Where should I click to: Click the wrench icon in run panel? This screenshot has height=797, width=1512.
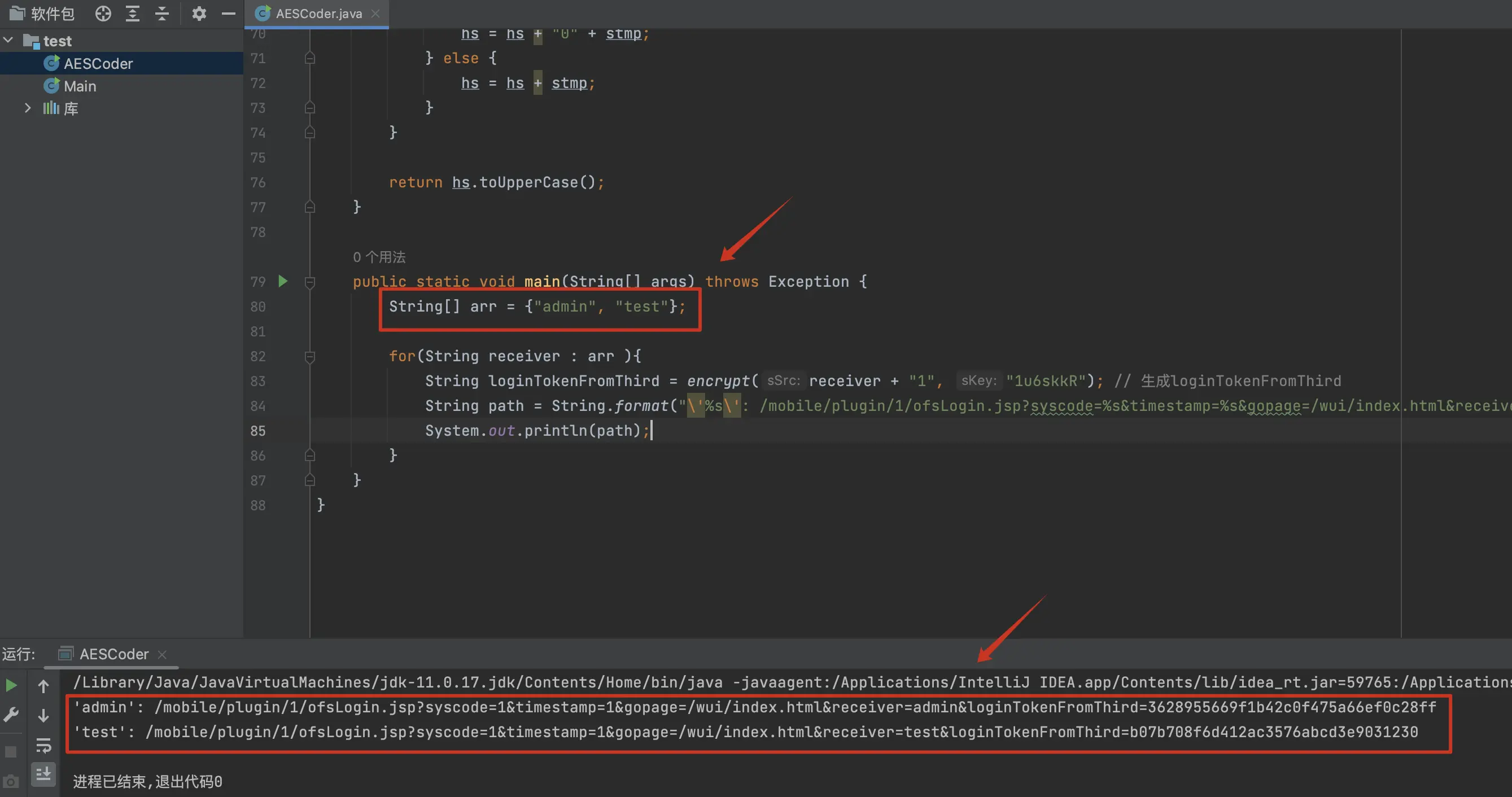(11, 715)
